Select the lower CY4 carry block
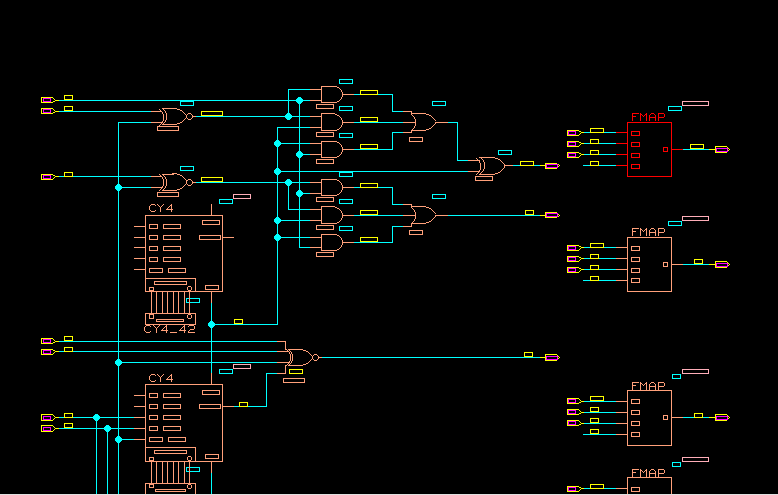The height and width of the screenshot is (495, 778). [x=184, y=422]
